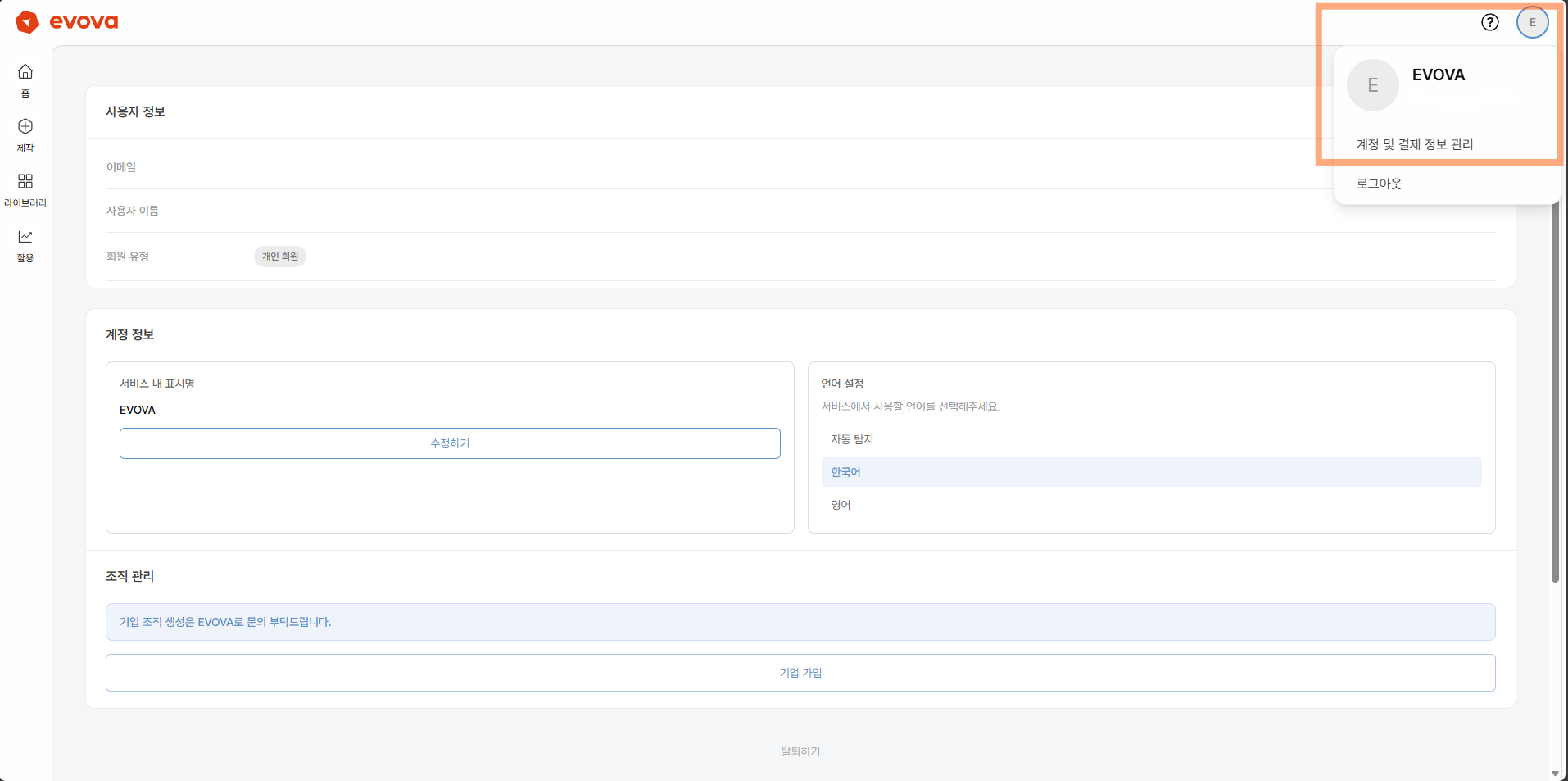1568x781 pixels.
Task: Click the vertical page scrollbar
Action: tap(1555, 393)
